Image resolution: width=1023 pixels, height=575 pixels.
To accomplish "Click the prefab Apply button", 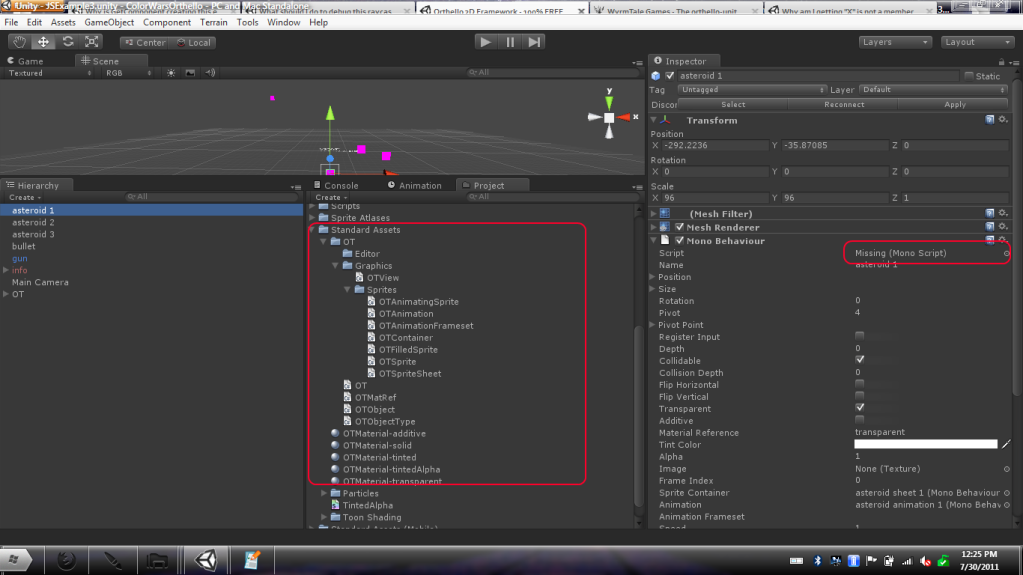I will [954, 104].
